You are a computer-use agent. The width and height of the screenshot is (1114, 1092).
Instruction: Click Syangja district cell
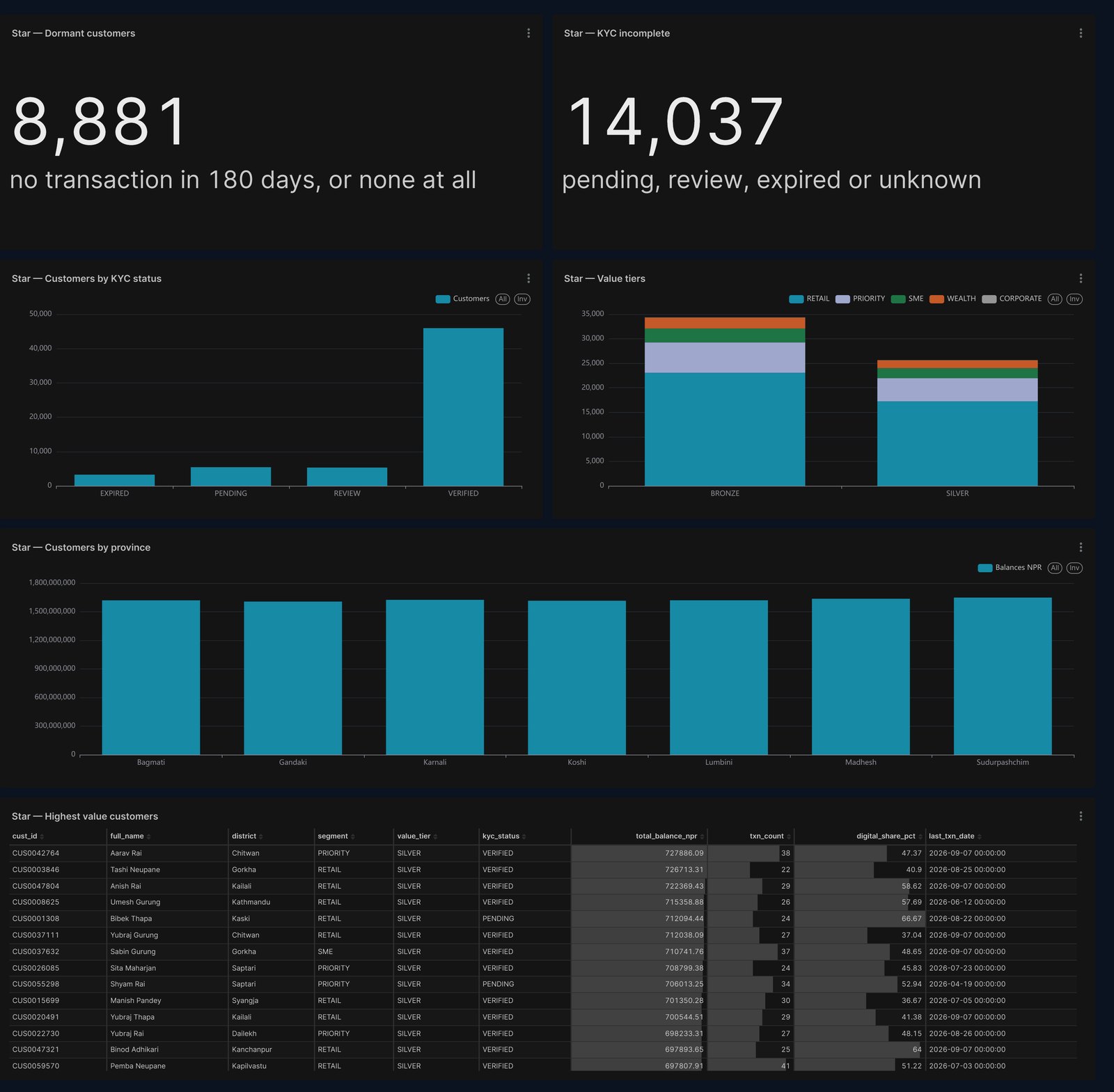245,1001
